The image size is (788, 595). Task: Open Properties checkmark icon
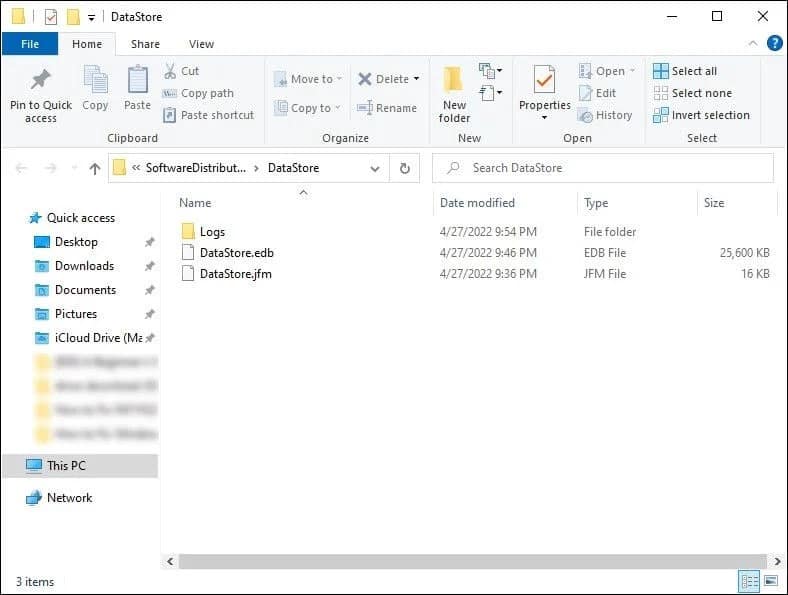coord(544,79)
